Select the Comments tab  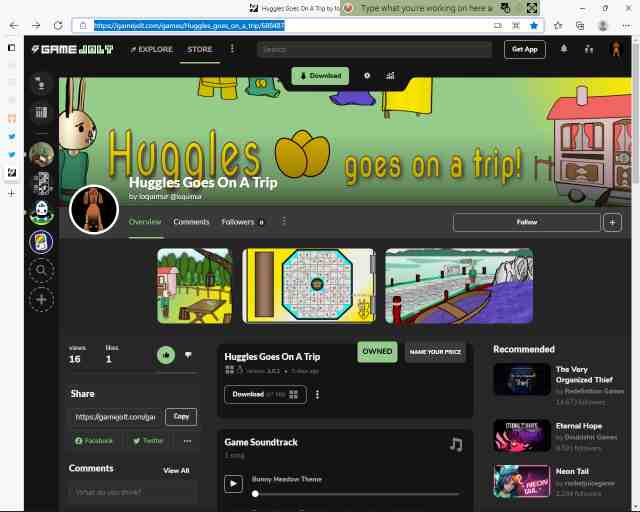[191, 222]
